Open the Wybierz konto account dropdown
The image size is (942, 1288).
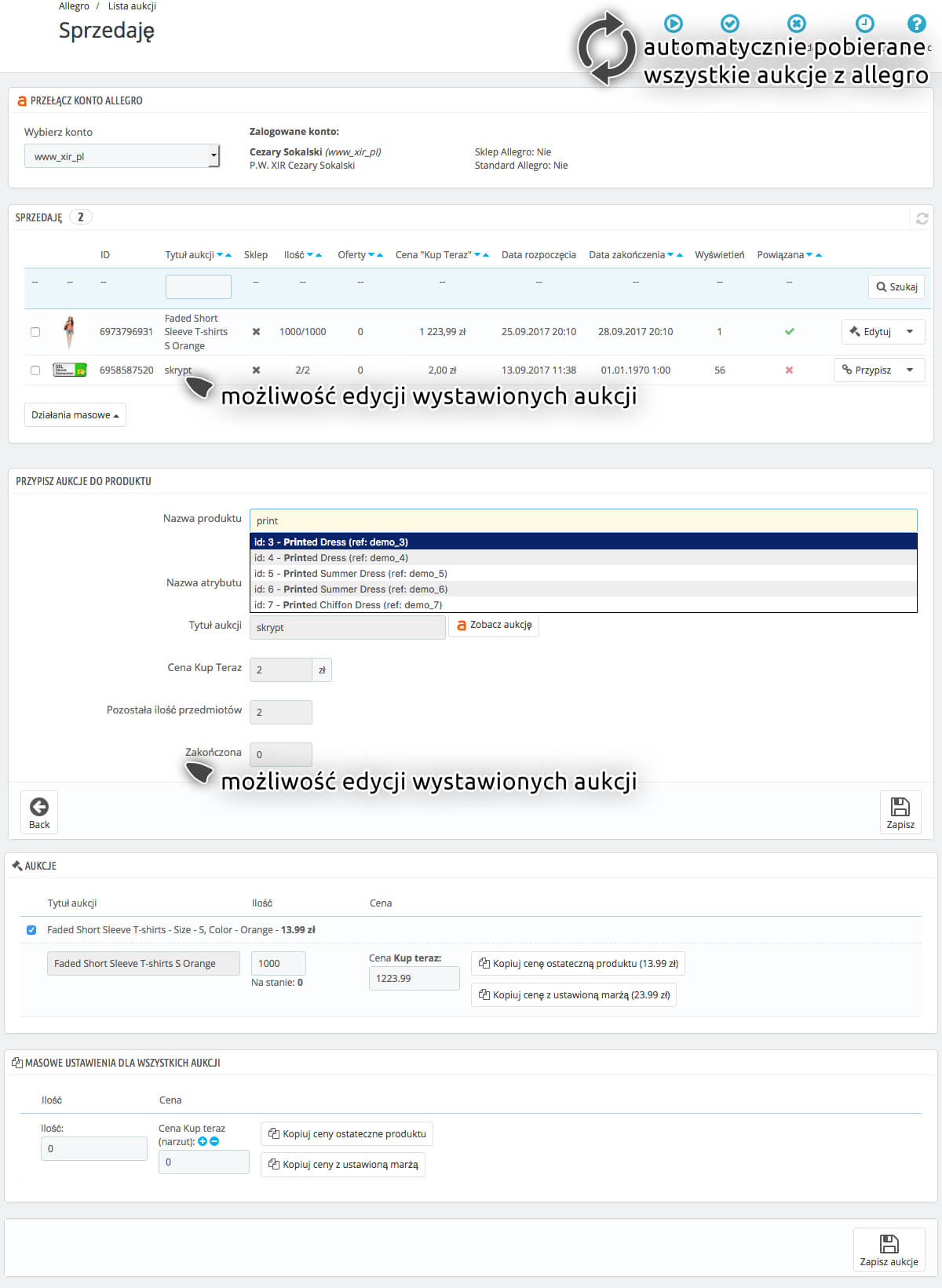pos(122,156)
